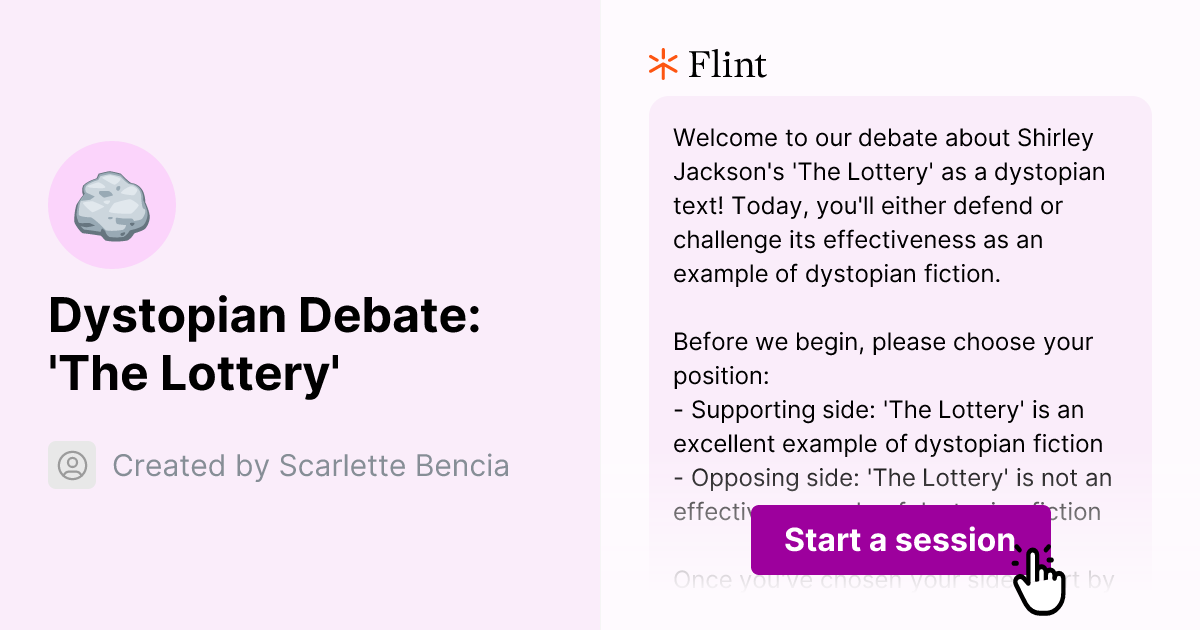The height and width of the screenshot is (630, 1200).
Task: Click the Start a session button
Action: coord(900,540)
